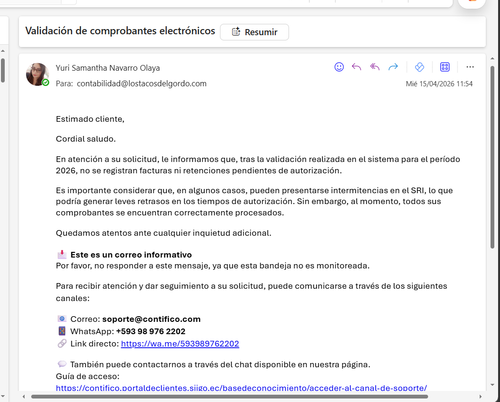Image resolution: width=500 pixels, height=402 pixels.
Task: Reply to the email
Action: [x=357, y=67]
